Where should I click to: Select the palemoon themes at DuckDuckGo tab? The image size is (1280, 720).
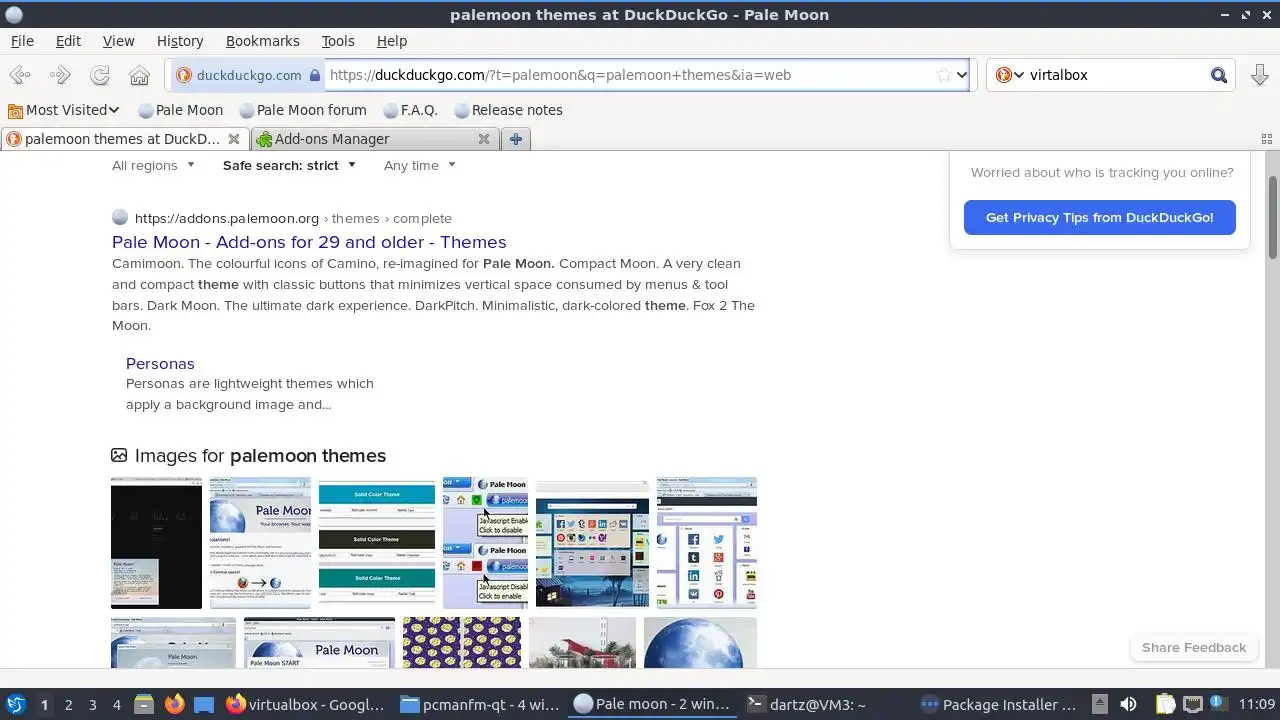[123, 139]
